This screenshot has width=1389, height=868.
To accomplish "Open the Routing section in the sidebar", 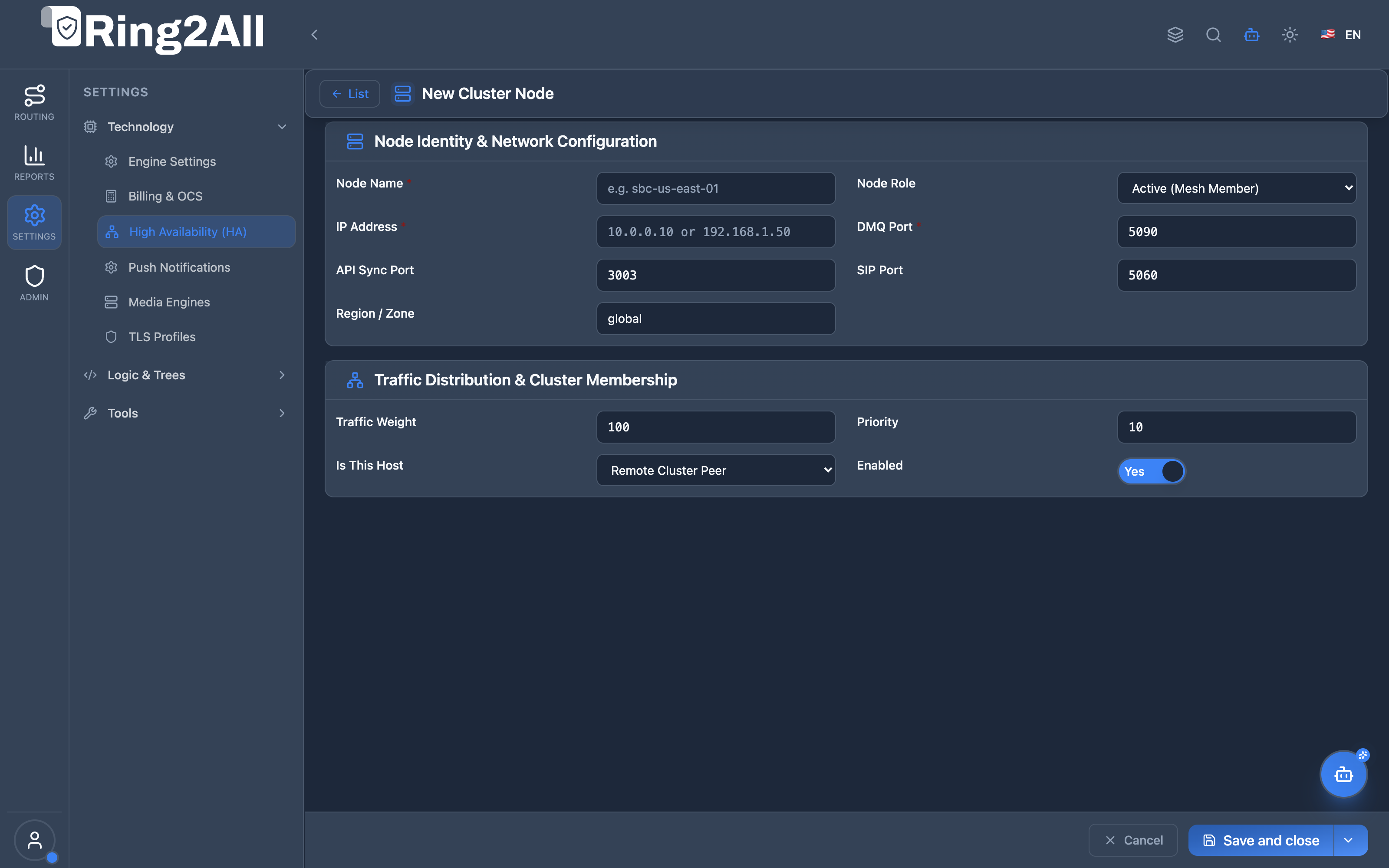I will point(34,103).
